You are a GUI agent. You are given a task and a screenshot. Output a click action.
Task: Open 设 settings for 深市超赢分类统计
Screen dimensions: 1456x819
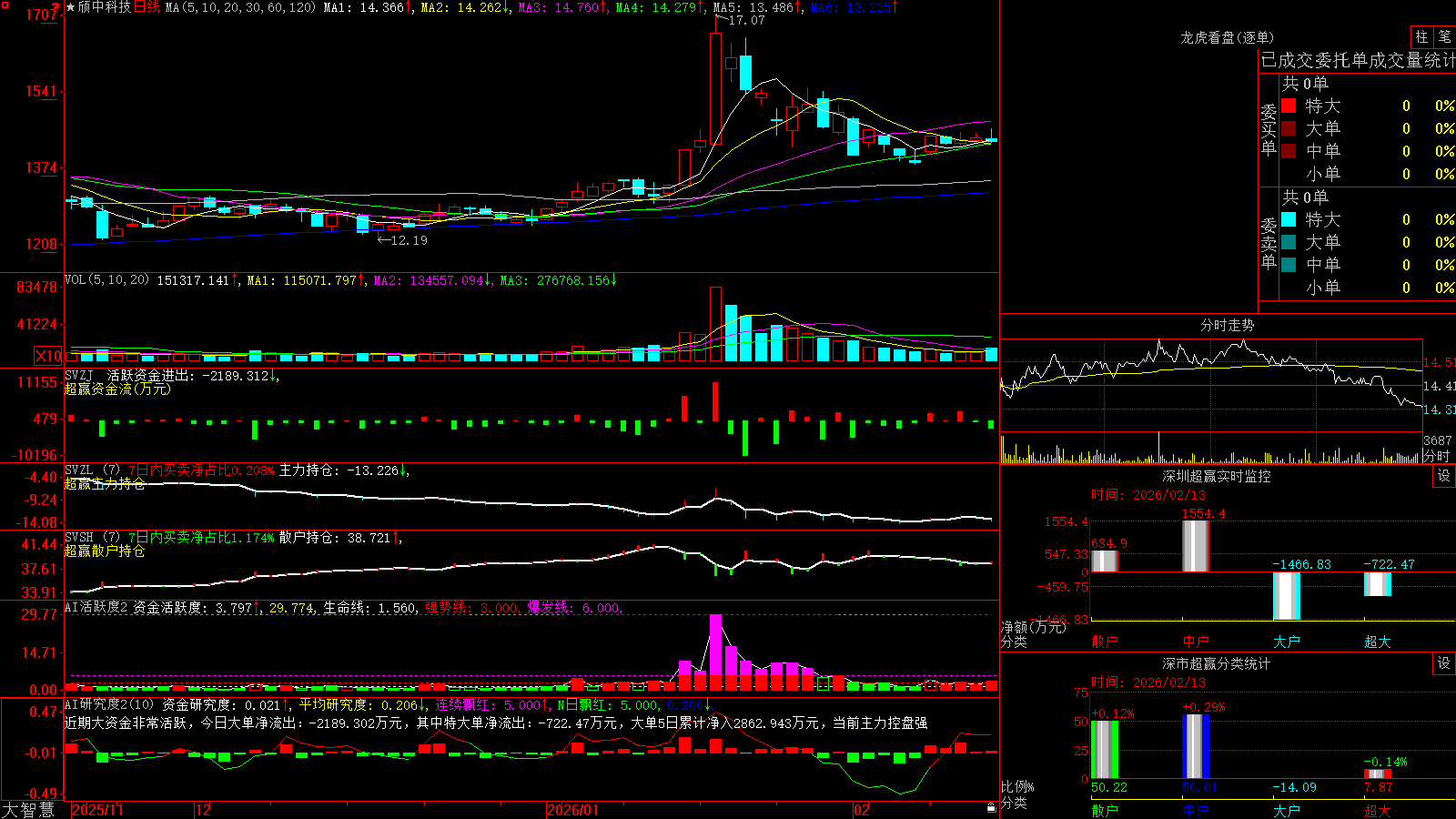(1444, 663)
